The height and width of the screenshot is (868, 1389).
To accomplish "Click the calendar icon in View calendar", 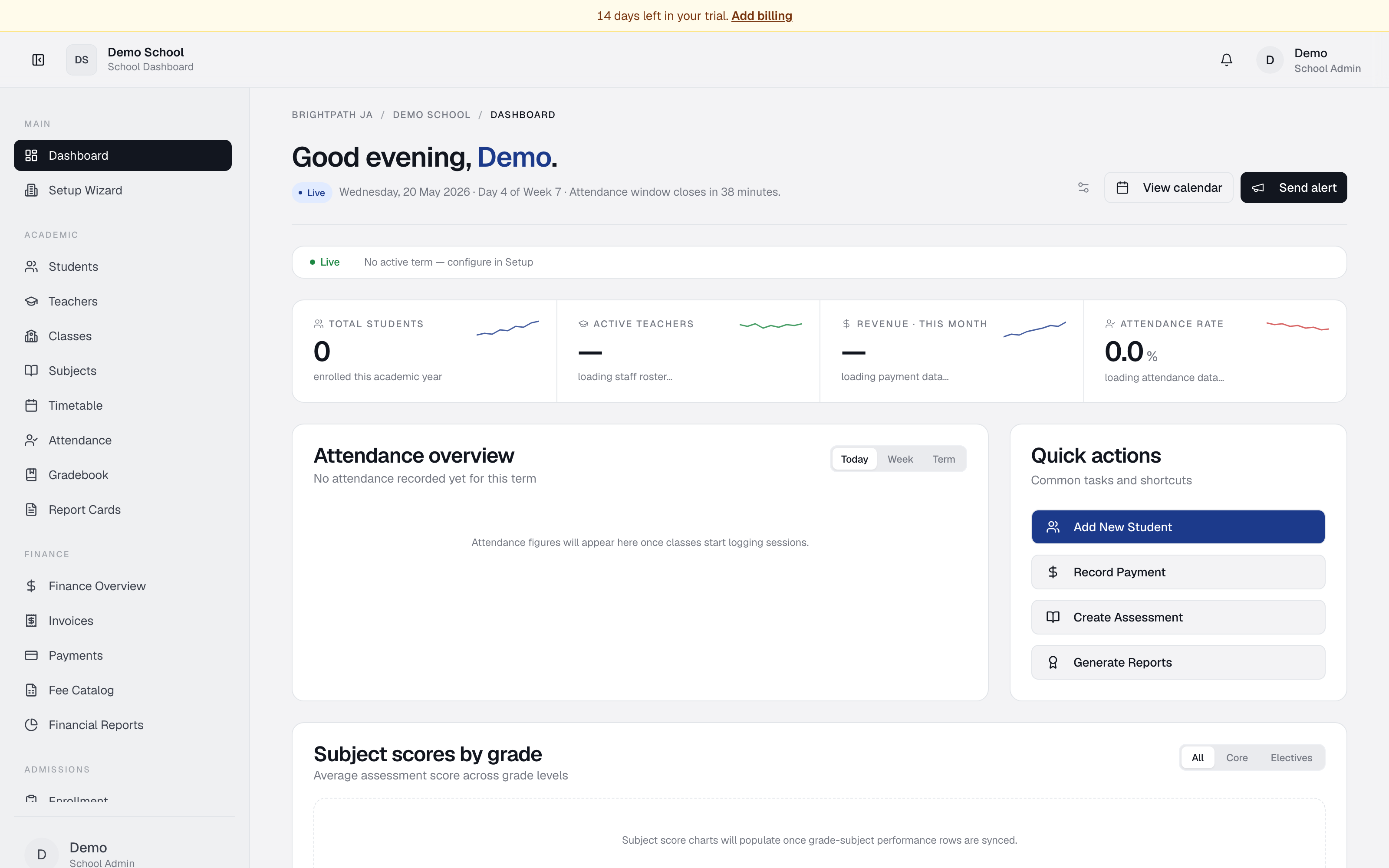I will 1122,188.
